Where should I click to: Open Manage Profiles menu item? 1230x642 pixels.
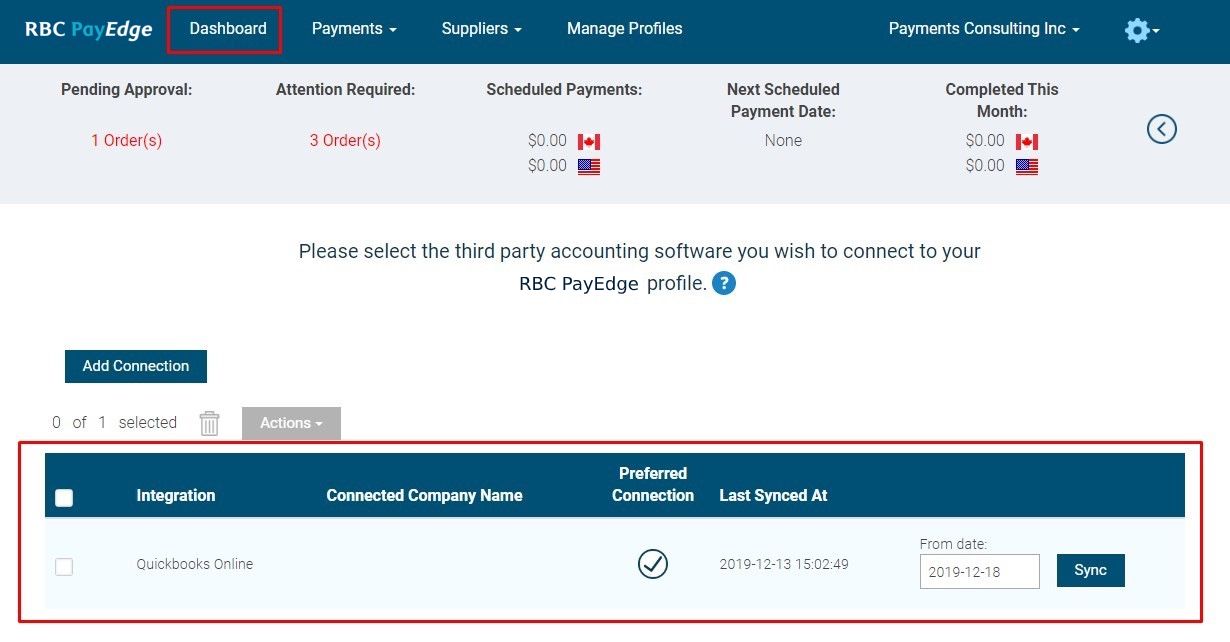point(625,29)
